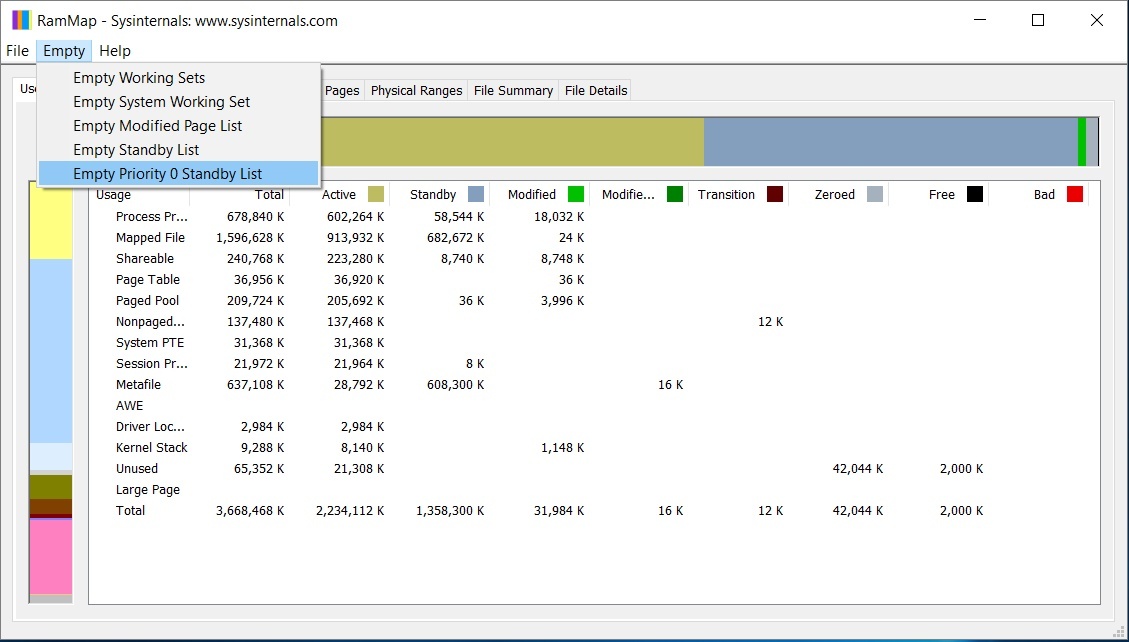The image size is (1129, 642).
Task: Click the RamMap app icon in the title bar
Action: tap(22, 20)
